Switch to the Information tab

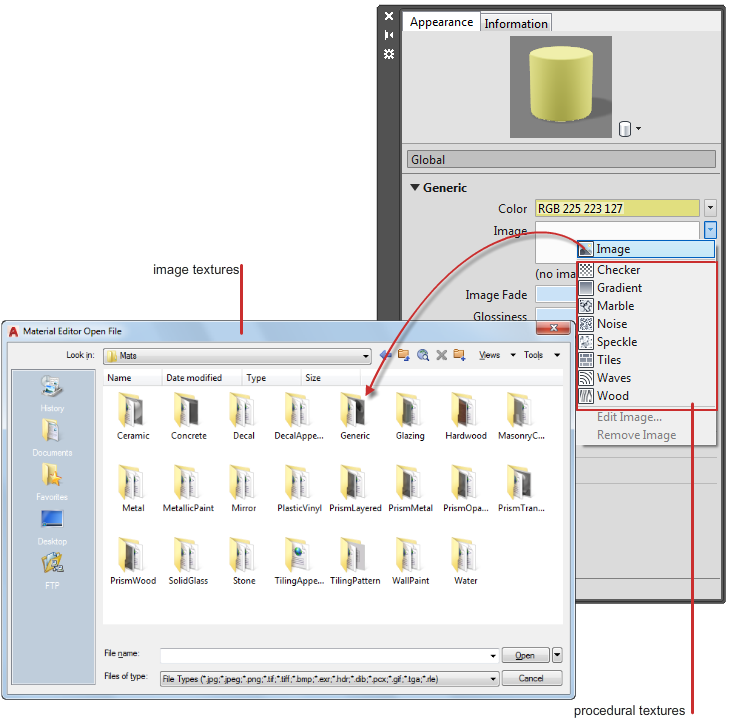516,23
